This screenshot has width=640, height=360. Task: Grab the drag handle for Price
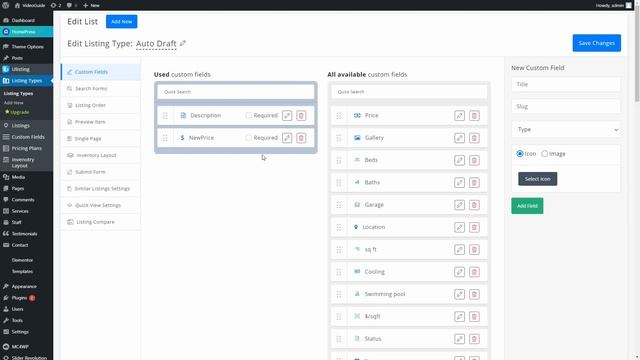(x=339, y=116)
